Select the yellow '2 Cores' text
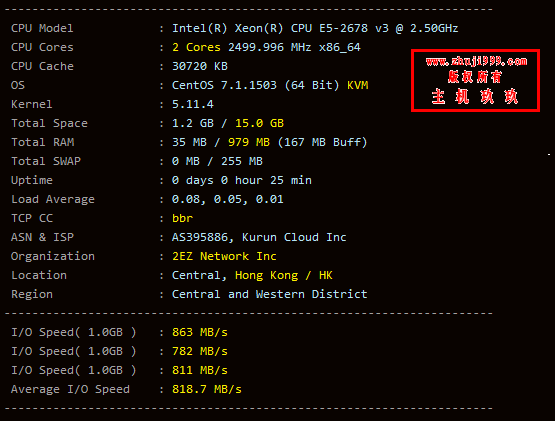This screenshot has height=421, width=555. point(196,47)
